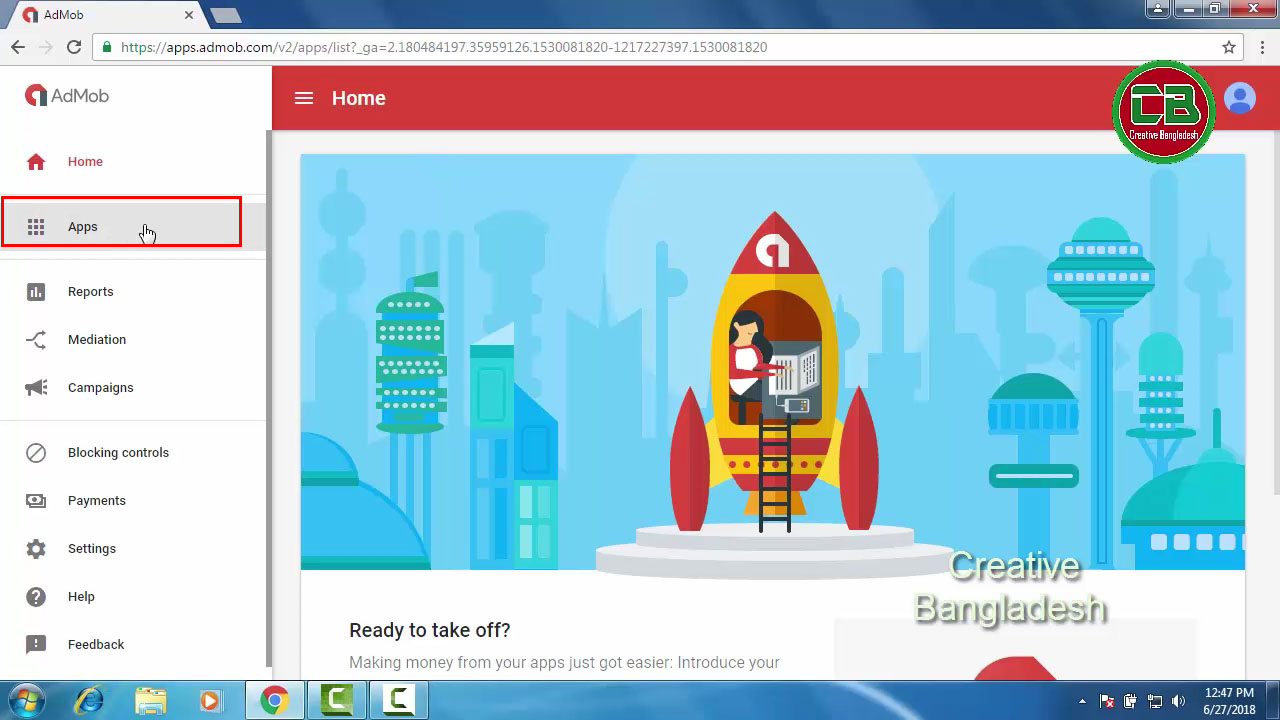Click the AdMob logo in the sidebar
1280x720 pixels.
tap(67, 96)
